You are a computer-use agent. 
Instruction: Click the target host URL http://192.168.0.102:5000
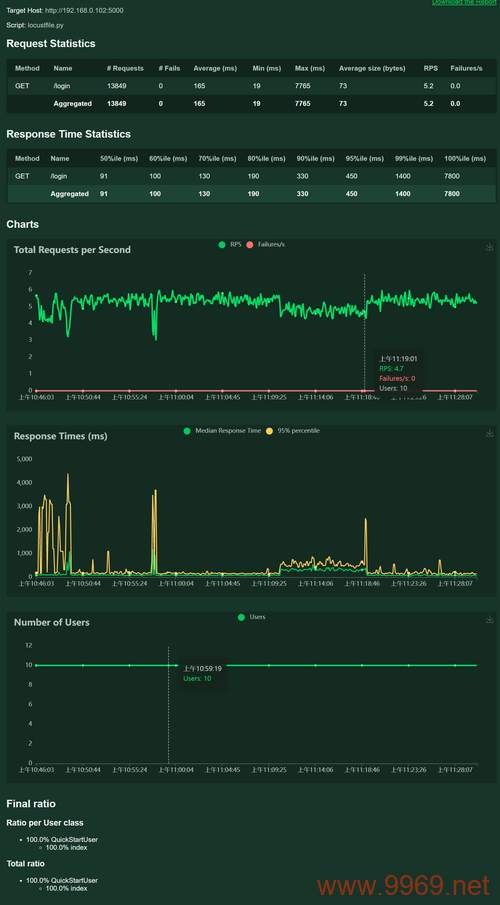point(83,10)
